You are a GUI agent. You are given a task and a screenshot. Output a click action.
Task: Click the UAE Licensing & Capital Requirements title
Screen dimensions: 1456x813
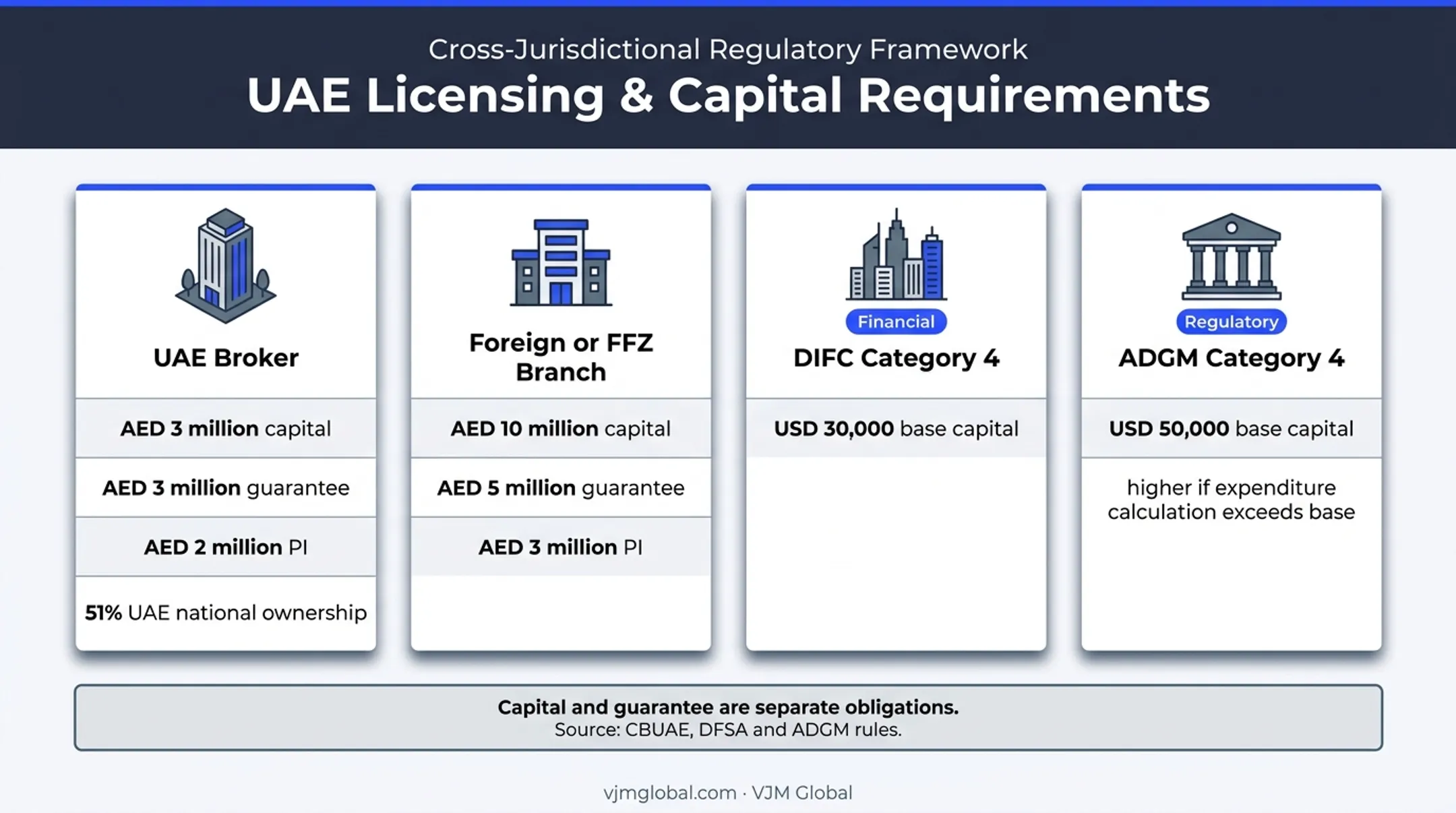pos(728,95)
